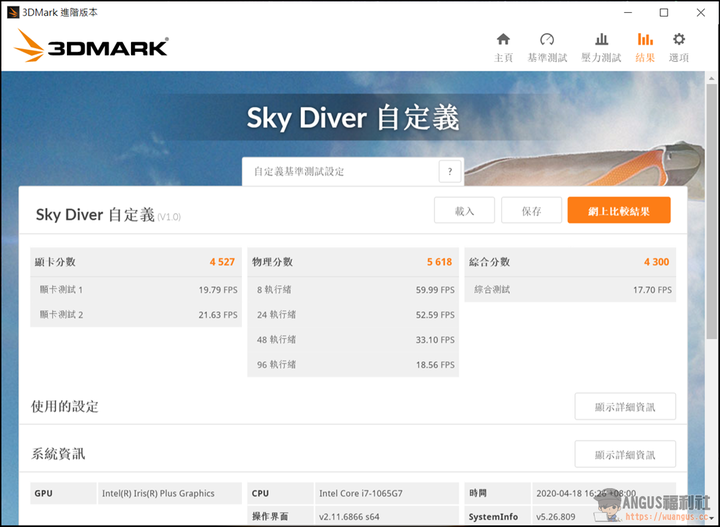Image resolution: width=720 pixels, height=527 pixels.
Task: Select the results chart icon (結果)
Action: 645,47
